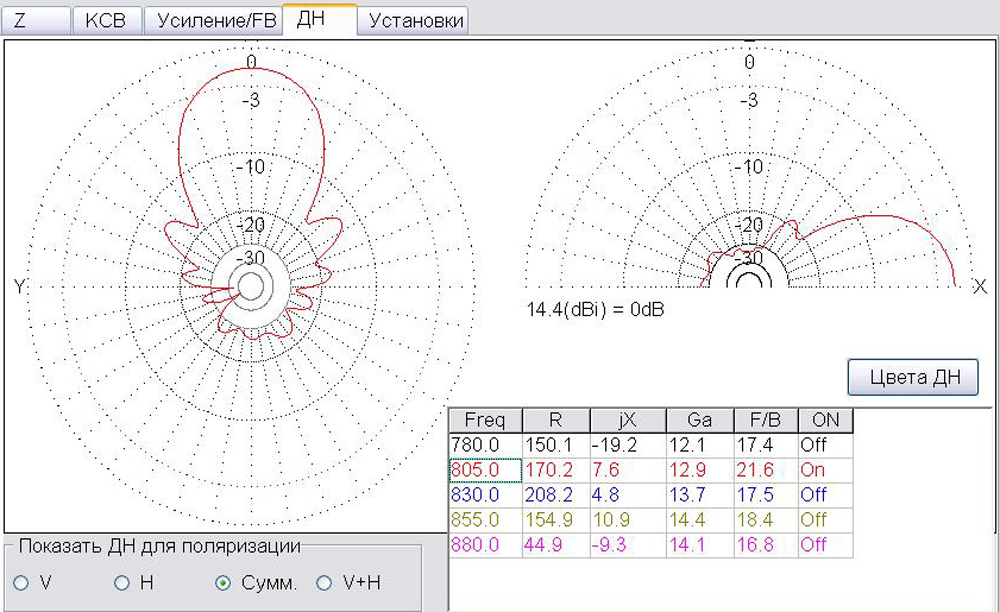Choose the Сумм. polarization option
The width and height of the screenshot is (1000, 612).
point(224,583)
